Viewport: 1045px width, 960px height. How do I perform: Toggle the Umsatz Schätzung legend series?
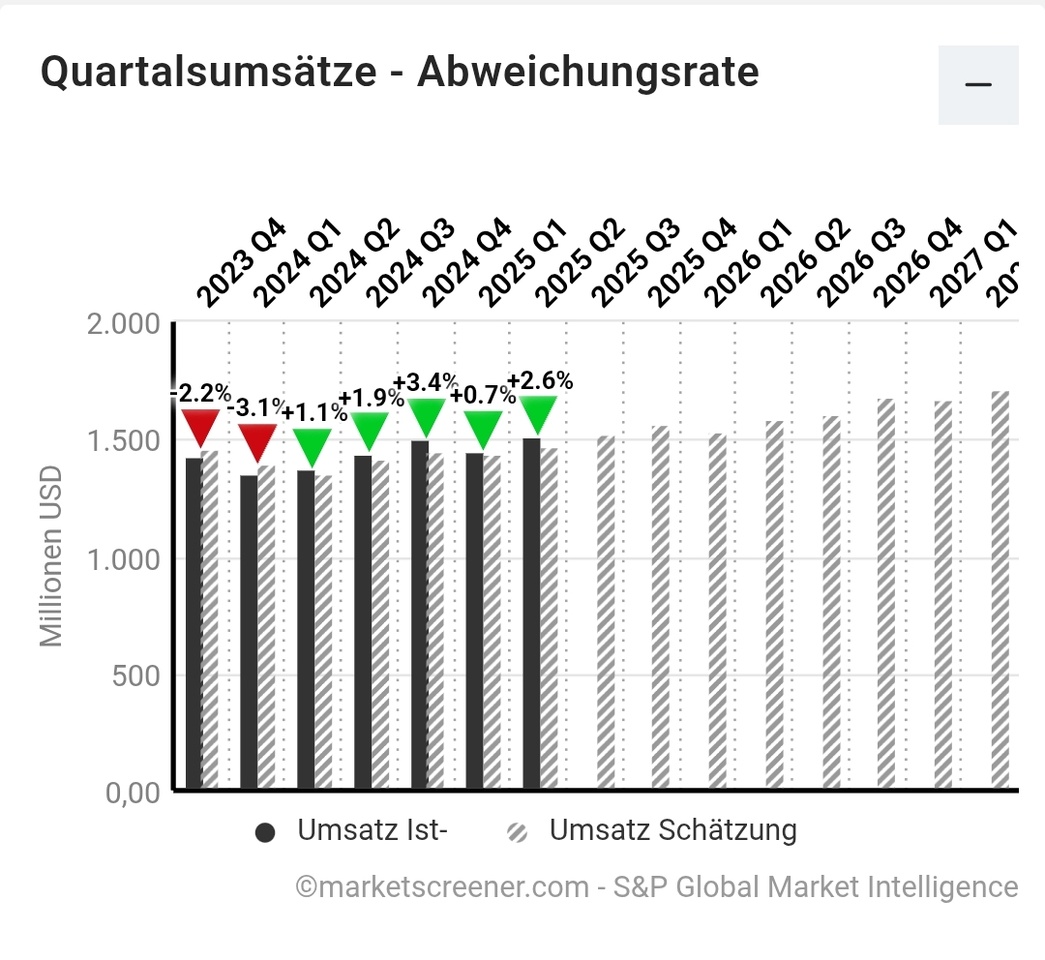coord(672,831)
